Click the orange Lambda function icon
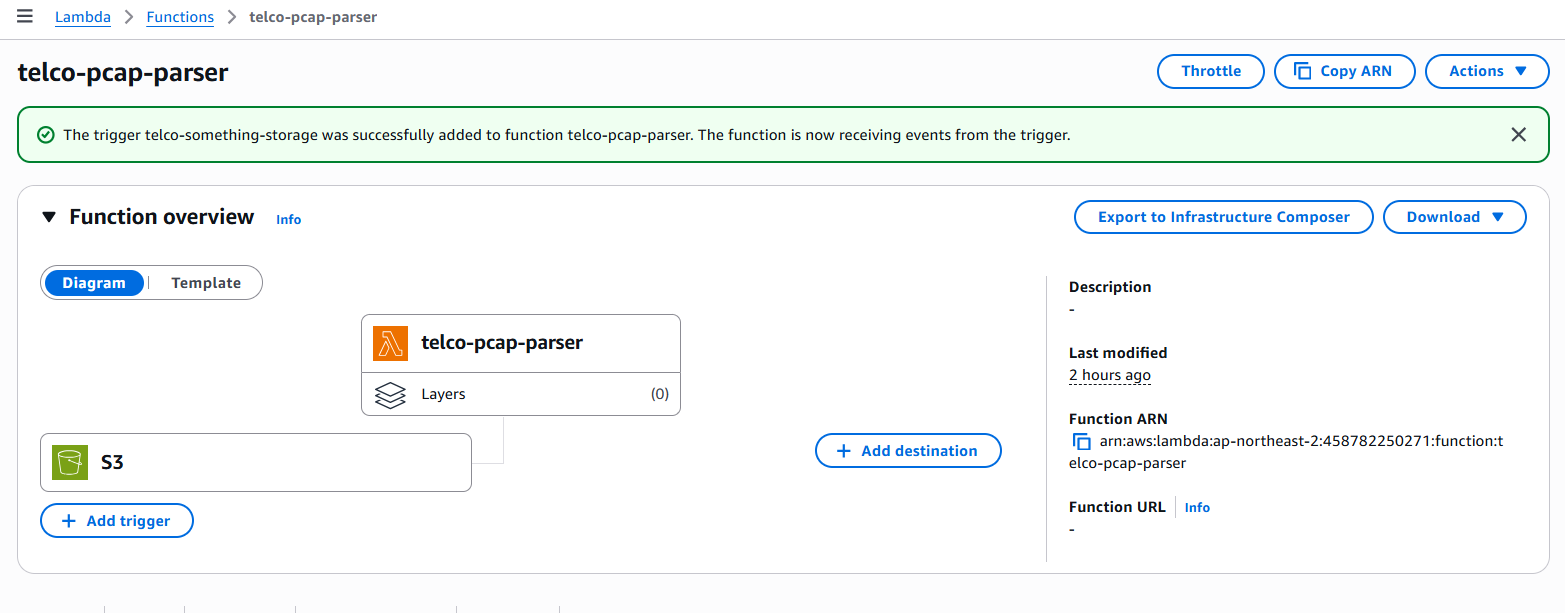 pyautogui.click(x=391, y=343)
